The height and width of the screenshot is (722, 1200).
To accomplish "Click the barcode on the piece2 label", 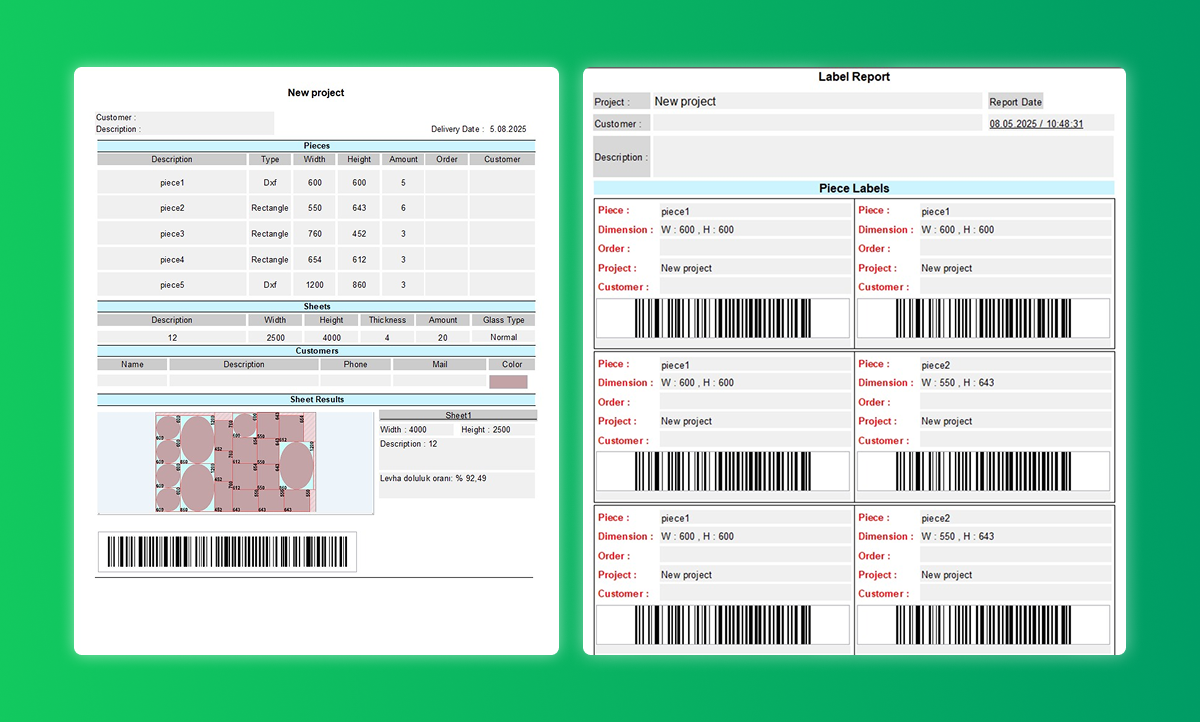I will pos(983,473).
